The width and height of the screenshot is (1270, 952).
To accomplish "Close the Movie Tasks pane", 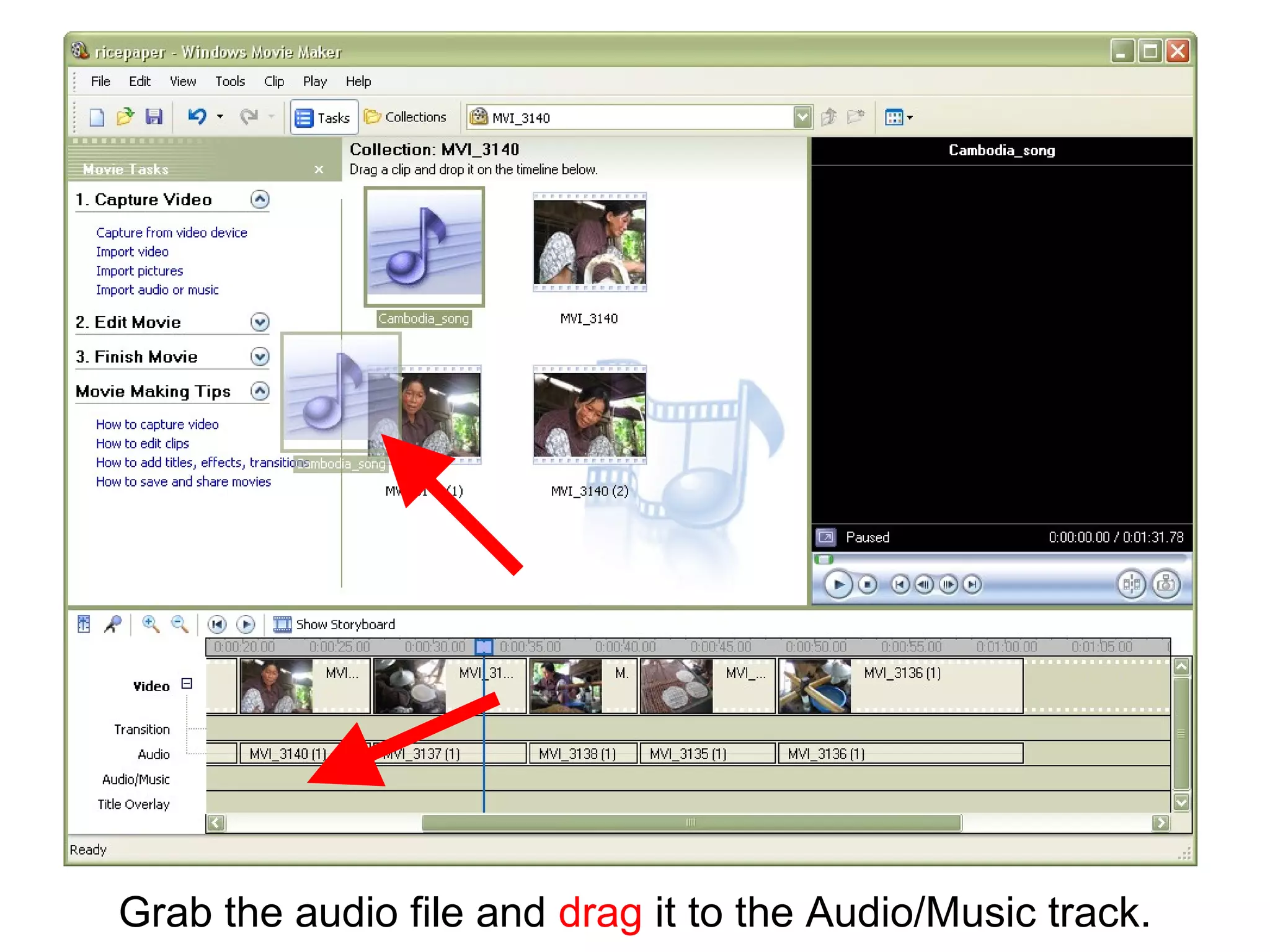I will [x=319, y=169].
